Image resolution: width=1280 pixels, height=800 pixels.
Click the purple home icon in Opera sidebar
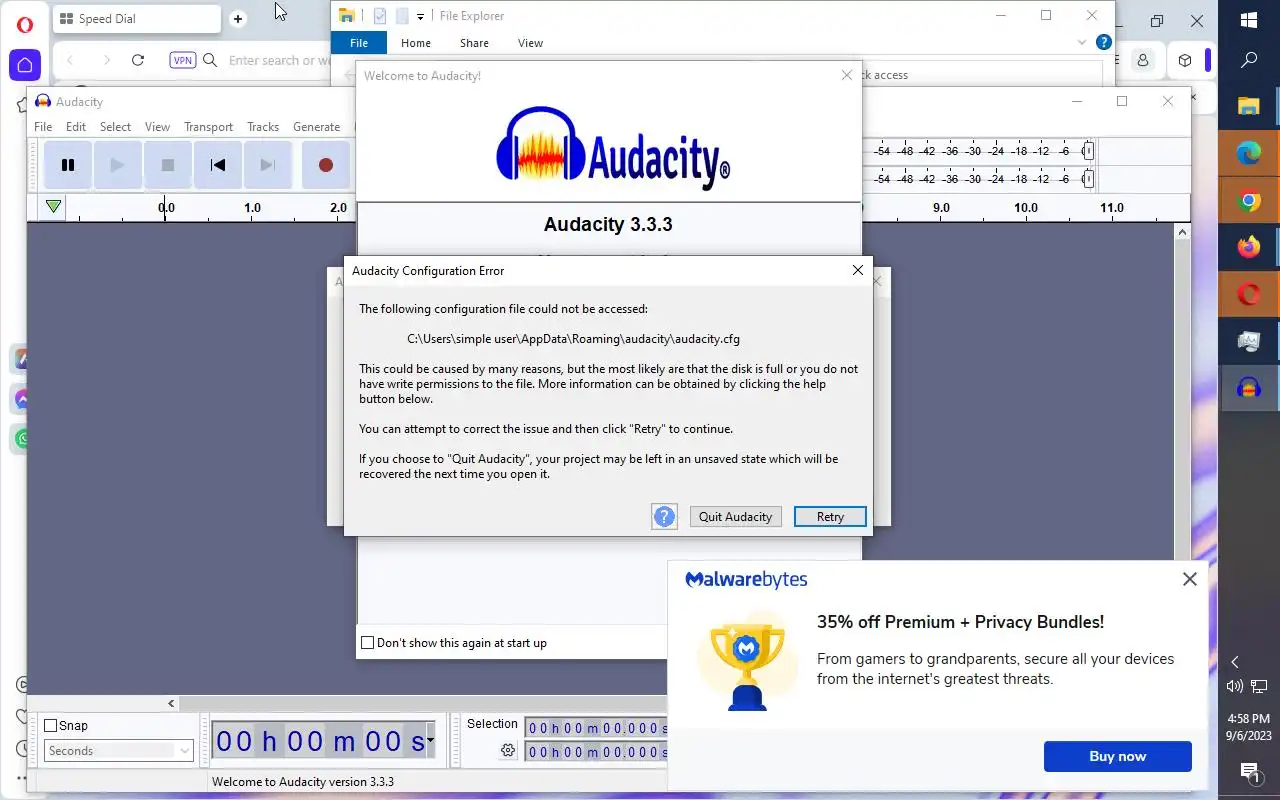coord(25,65)
